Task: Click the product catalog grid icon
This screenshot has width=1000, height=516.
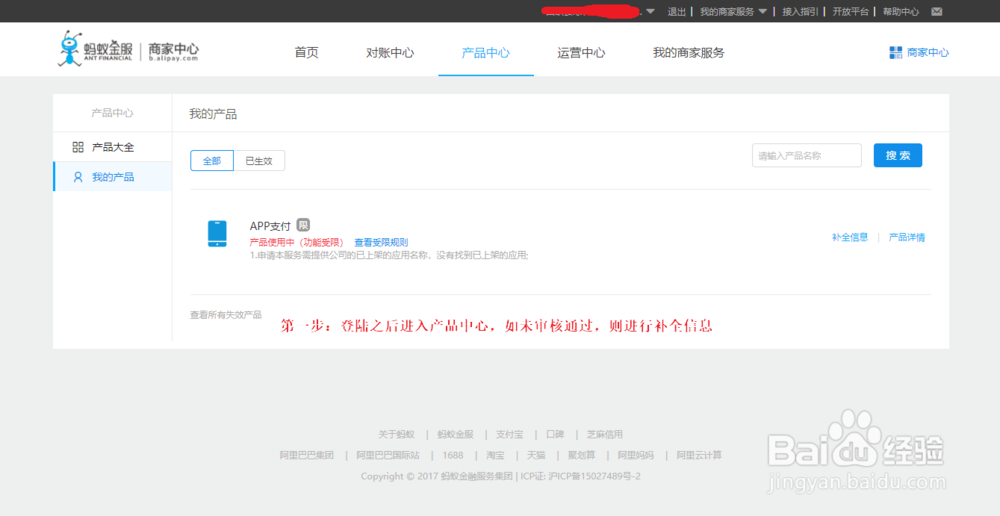Action: click(78, 147)
